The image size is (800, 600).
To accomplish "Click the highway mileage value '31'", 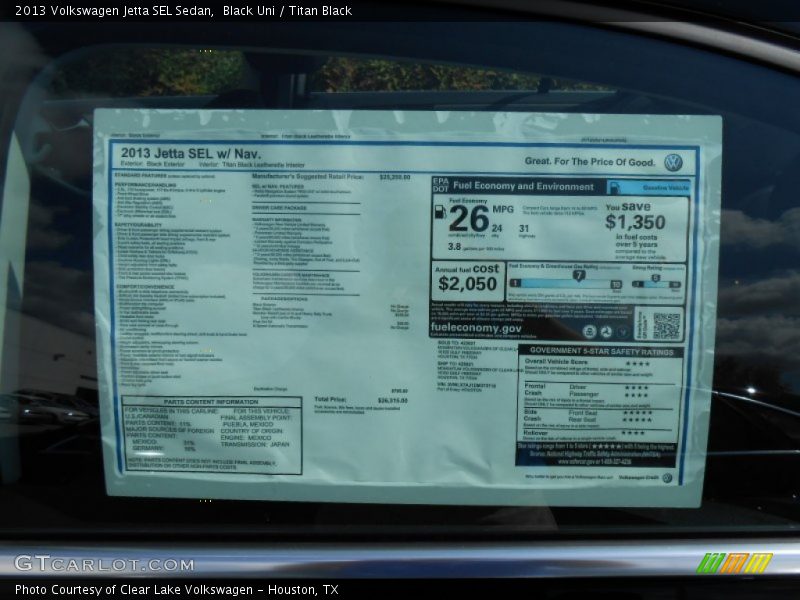I will pos(524,229).
